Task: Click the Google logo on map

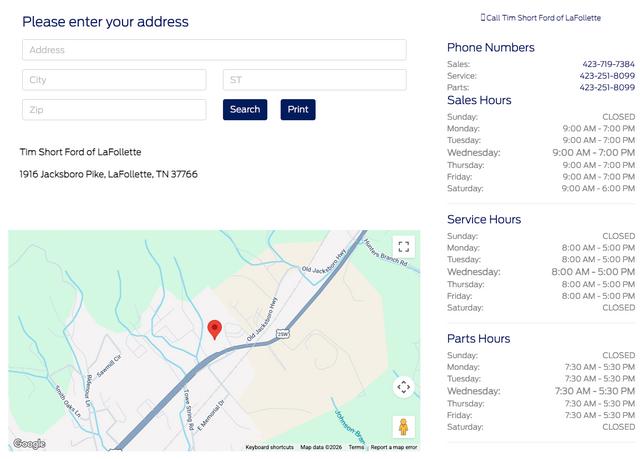Action: (29, 443)
